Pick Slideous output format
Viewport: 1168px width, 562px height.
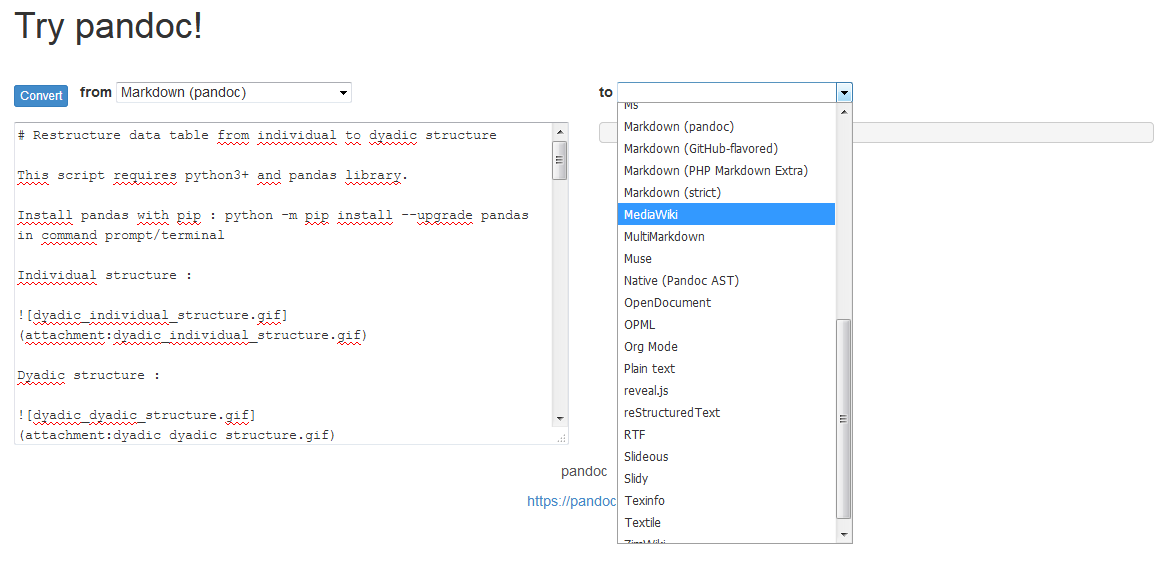(x=726, y=456)
